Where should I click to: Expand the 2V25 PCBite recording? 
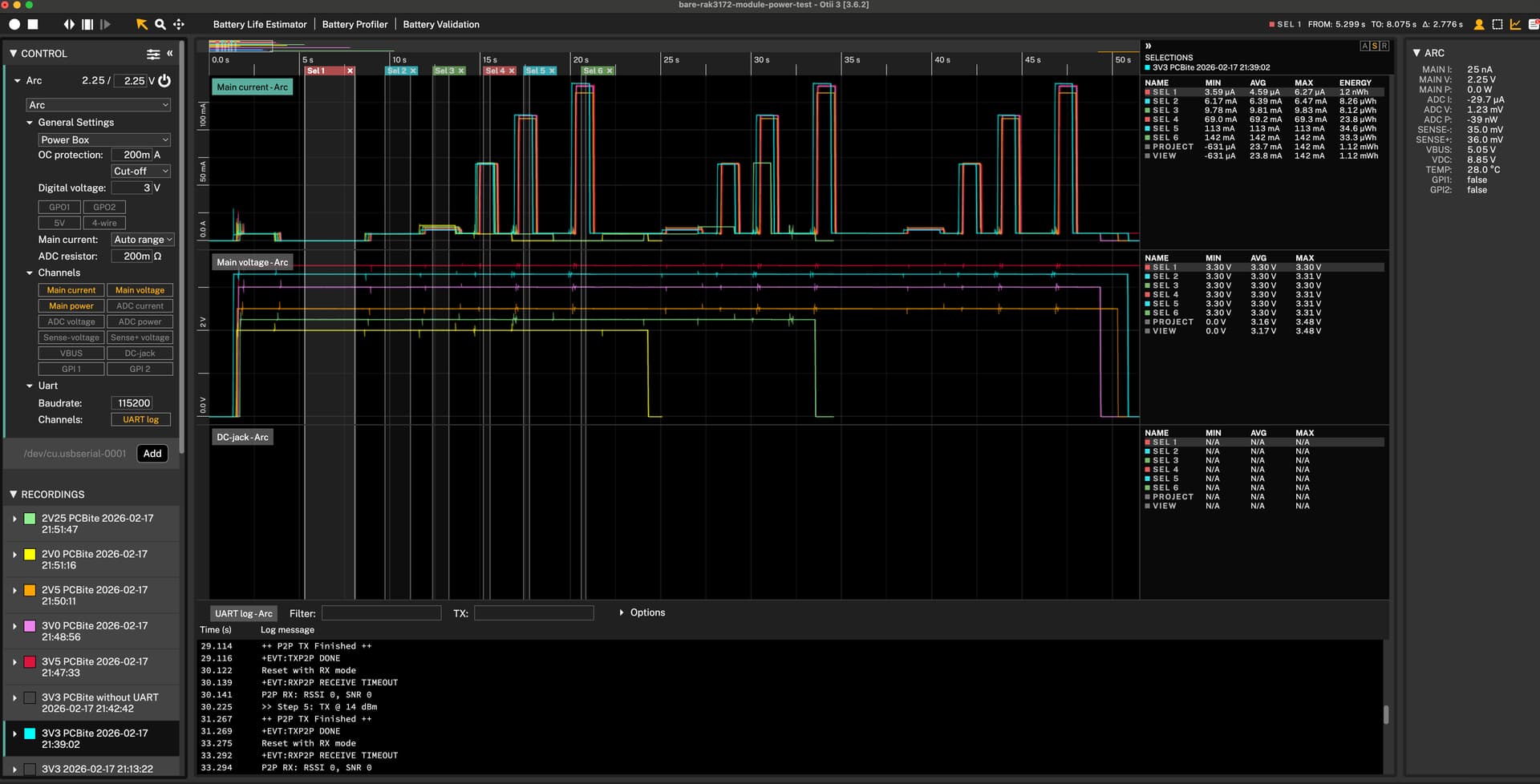(14, 519)
